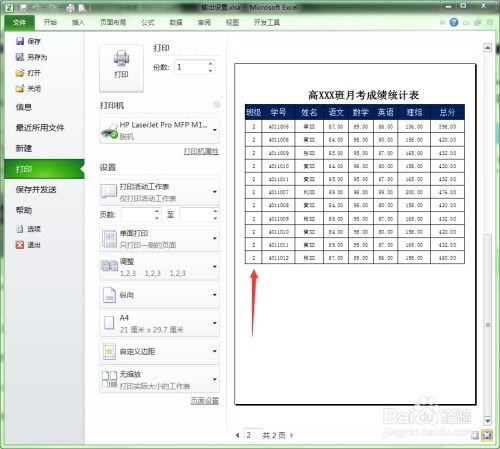The height and width of the screenshot is (449, 500).
Task: Click the preview scrollbar up arrow
Action: point(488,48)
